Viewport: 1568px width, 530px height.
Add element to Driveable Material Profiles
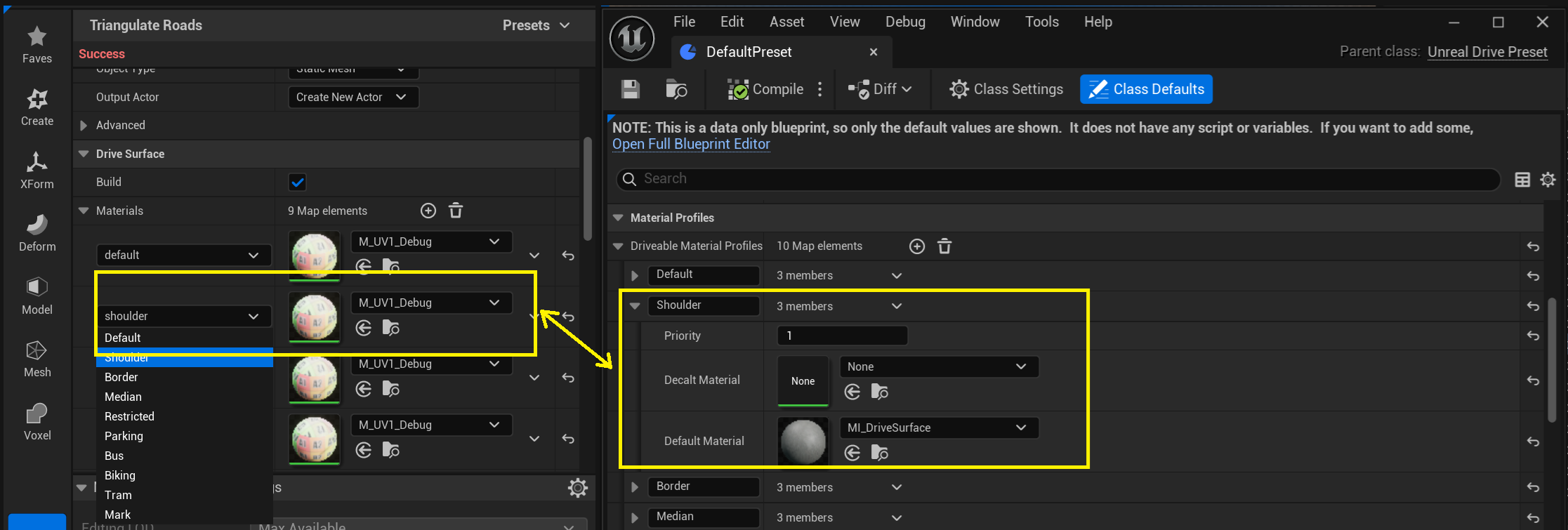pos(917,246)
